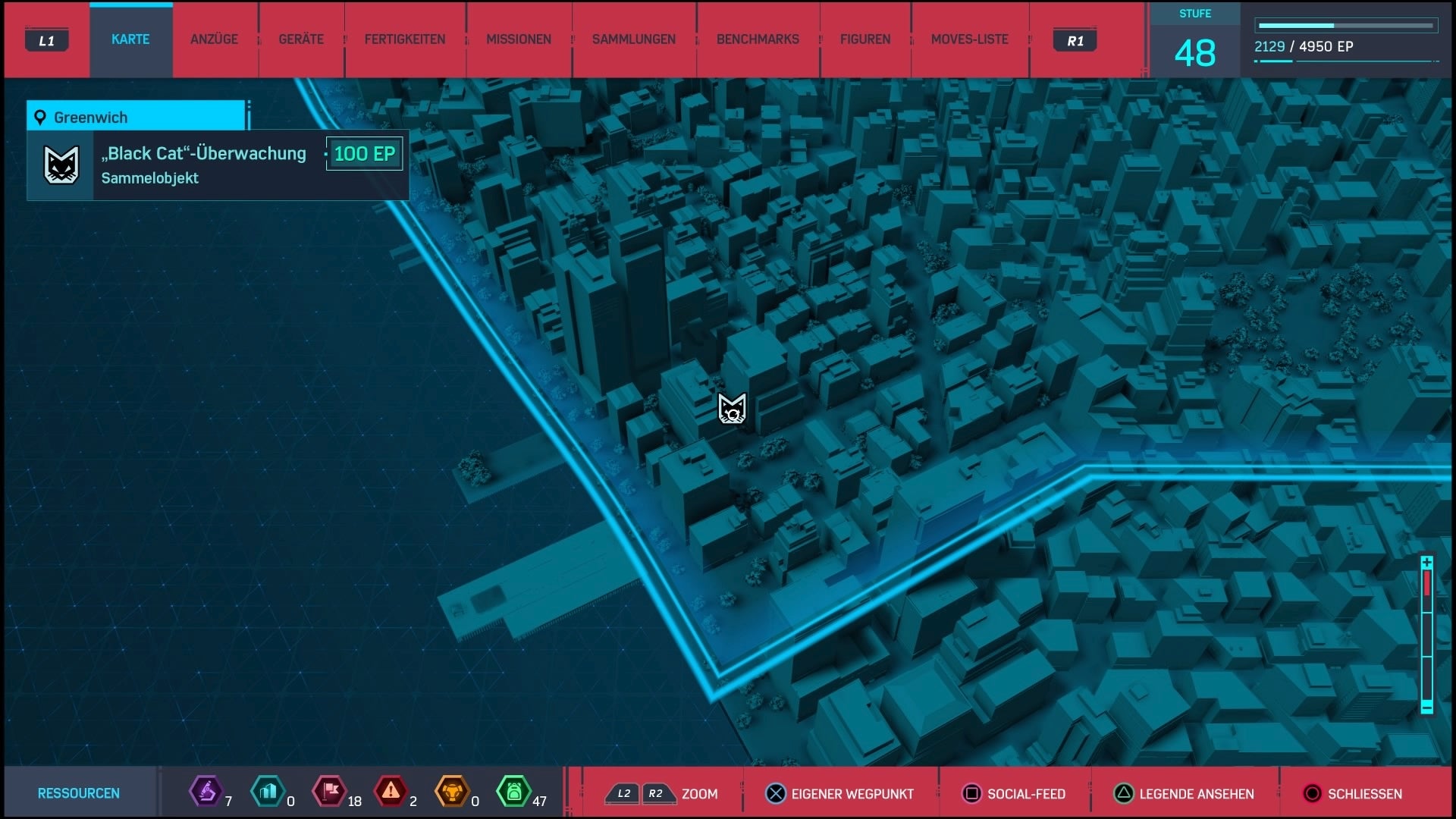Click the Greenwich location pin icon
Image resolution: width=1456 pixels, height=819 pixels.
(x=40, y=118)
